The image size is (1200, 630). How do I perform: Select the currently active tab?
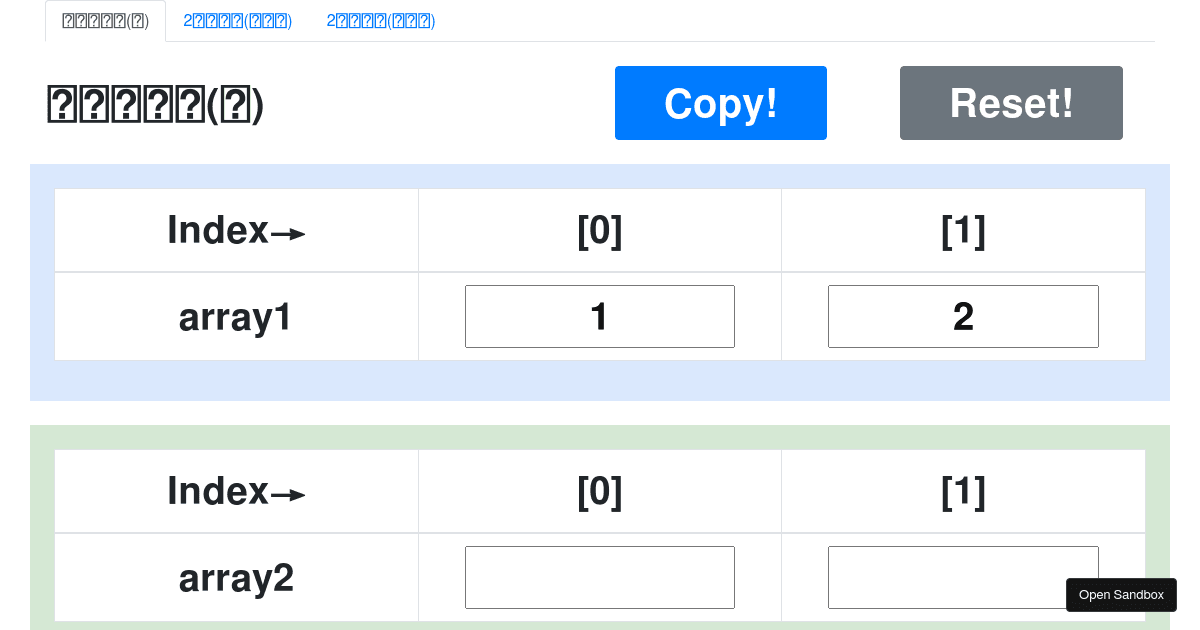click(x=105, y=21)
